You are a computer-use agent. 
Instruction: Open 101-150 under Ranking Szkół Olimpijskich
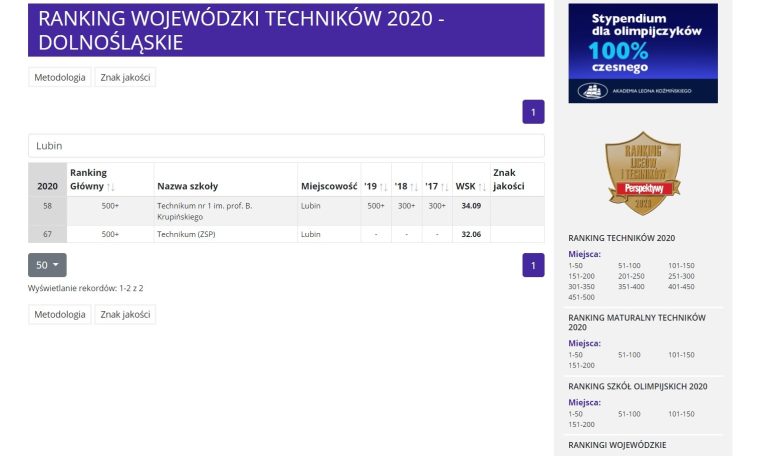pos(681,413)
